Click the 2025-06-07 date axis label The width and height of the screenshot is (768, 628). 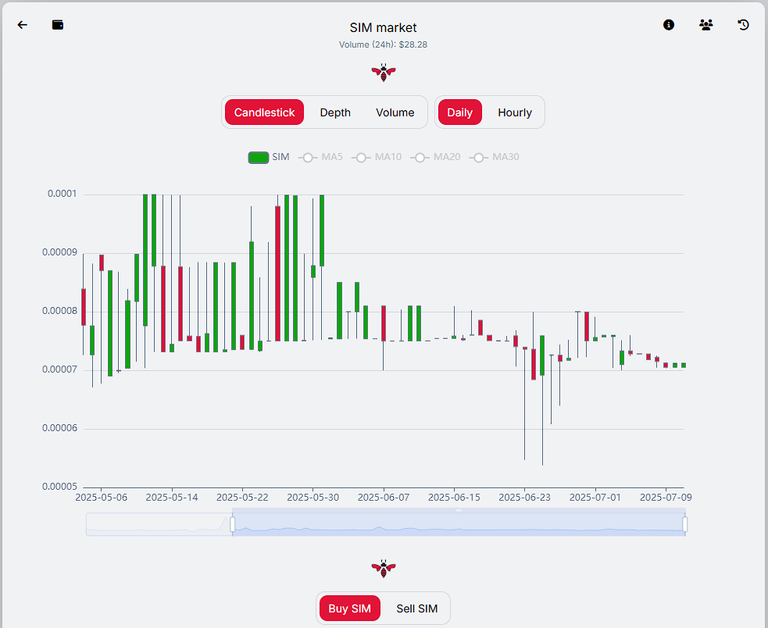pos(384,497)
